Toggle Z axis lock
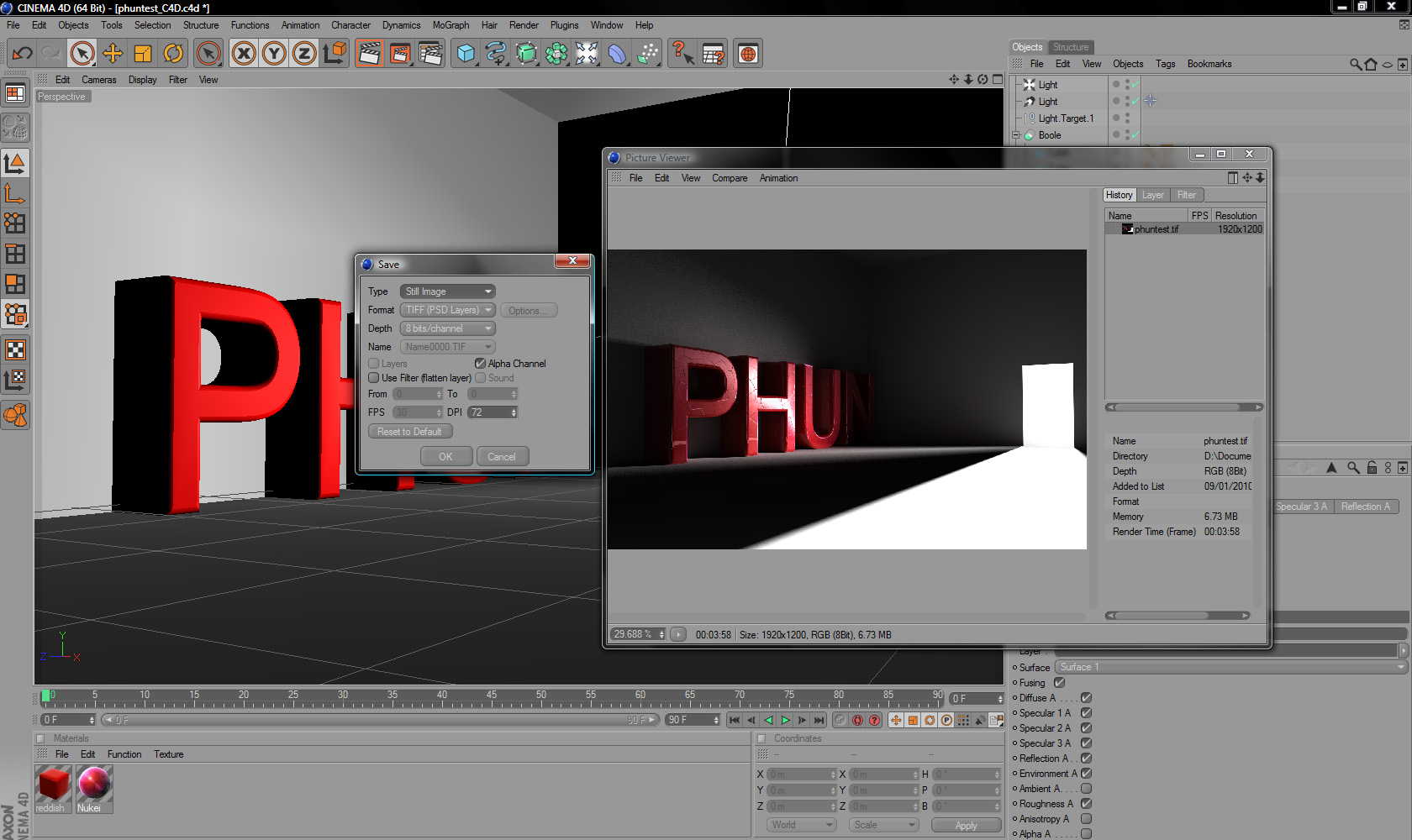The width and height of the screenshot is (1412, 840). 304,54
